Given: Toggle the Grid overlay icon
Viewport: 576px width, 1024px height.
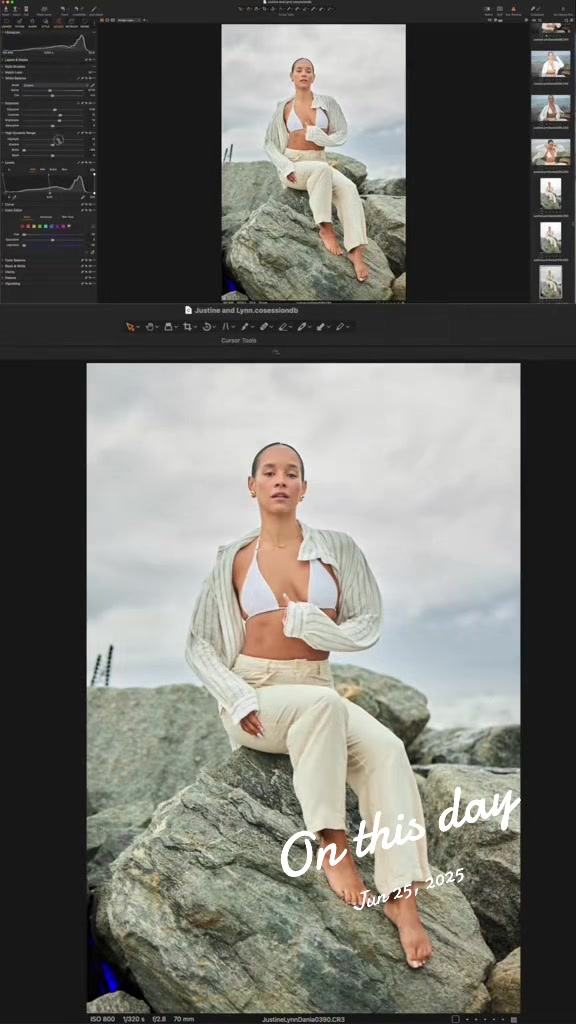Looking at the screenshot, I should pyautogui.click(x=500, y=9).
